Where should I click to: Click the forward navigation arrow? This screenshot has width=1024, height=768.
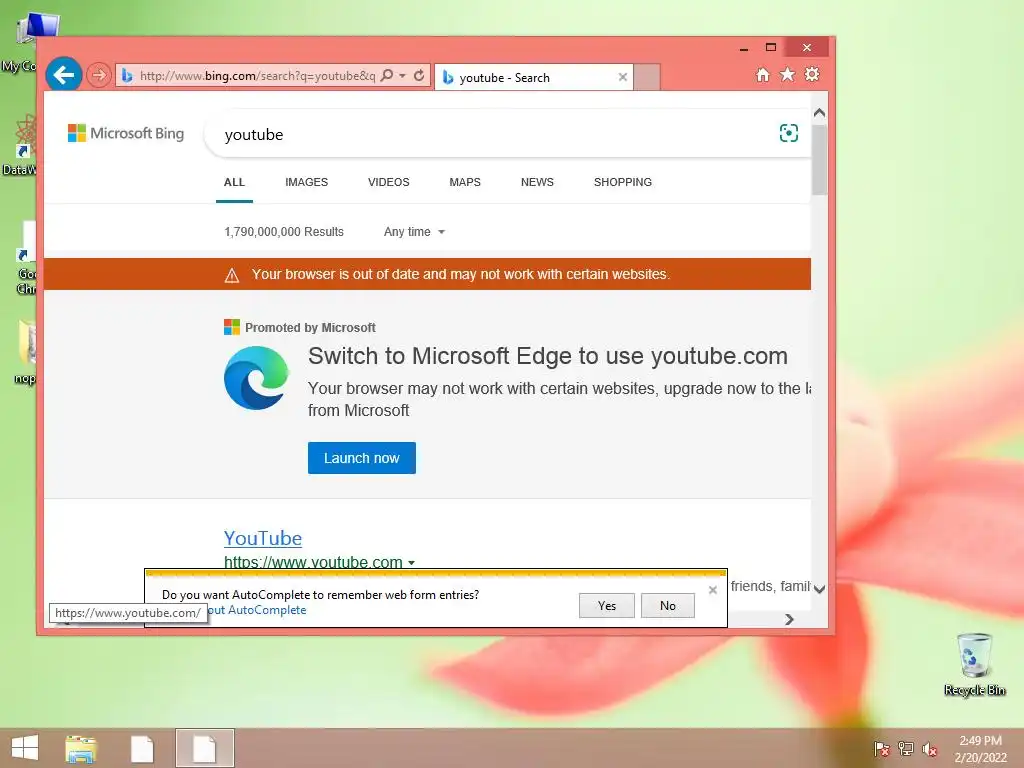pos(99,76)
